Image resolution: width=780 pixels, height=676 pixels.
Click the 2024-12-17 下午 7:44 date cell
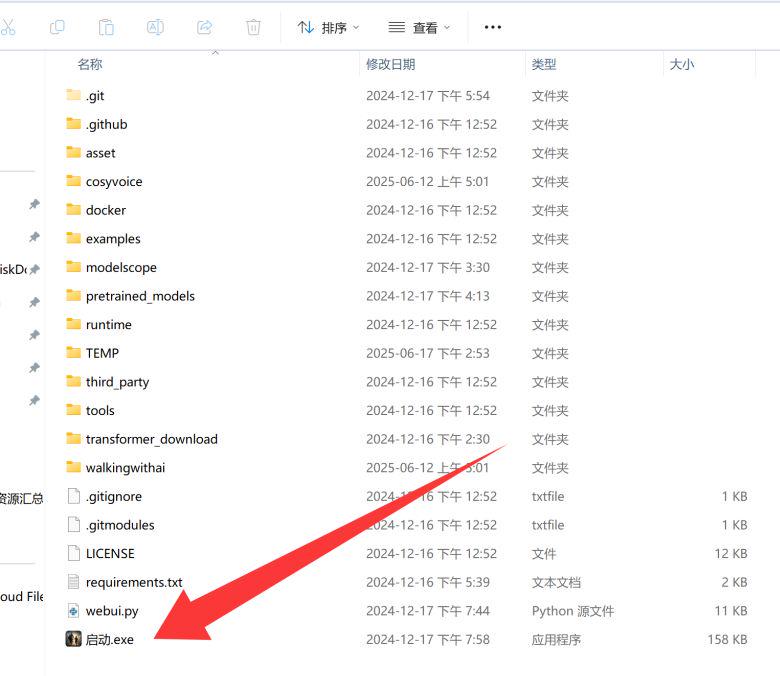click(428, 611)
